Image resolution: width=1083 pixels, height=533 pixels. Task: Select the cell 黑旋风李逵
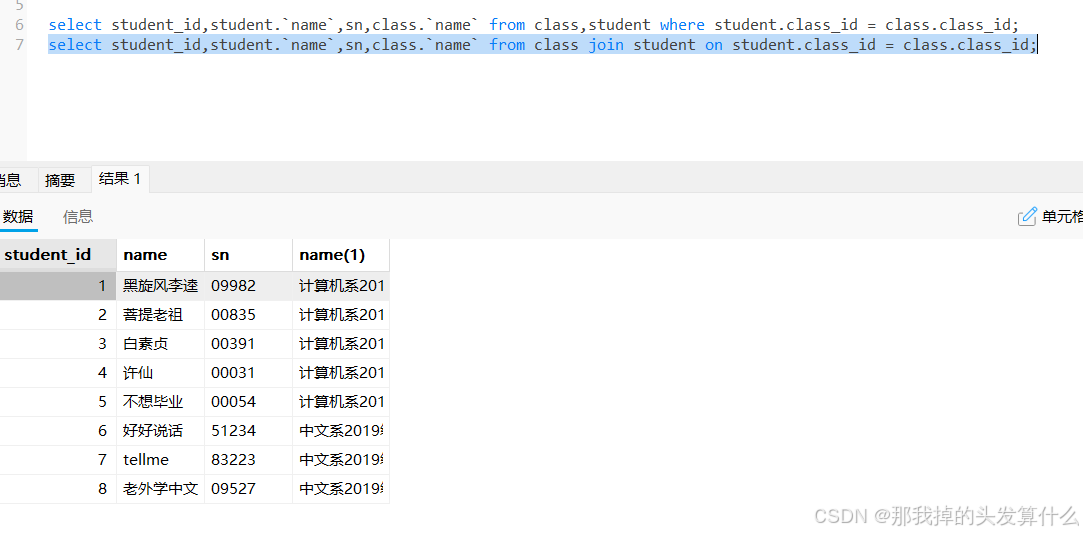pyautogui.click(x=160, y=286)
